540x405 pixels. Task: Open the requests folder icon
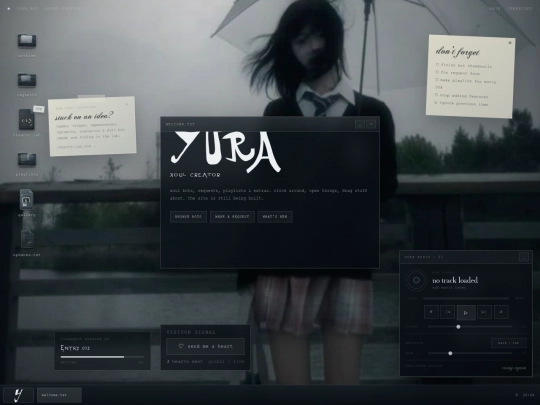coord(27,80)
